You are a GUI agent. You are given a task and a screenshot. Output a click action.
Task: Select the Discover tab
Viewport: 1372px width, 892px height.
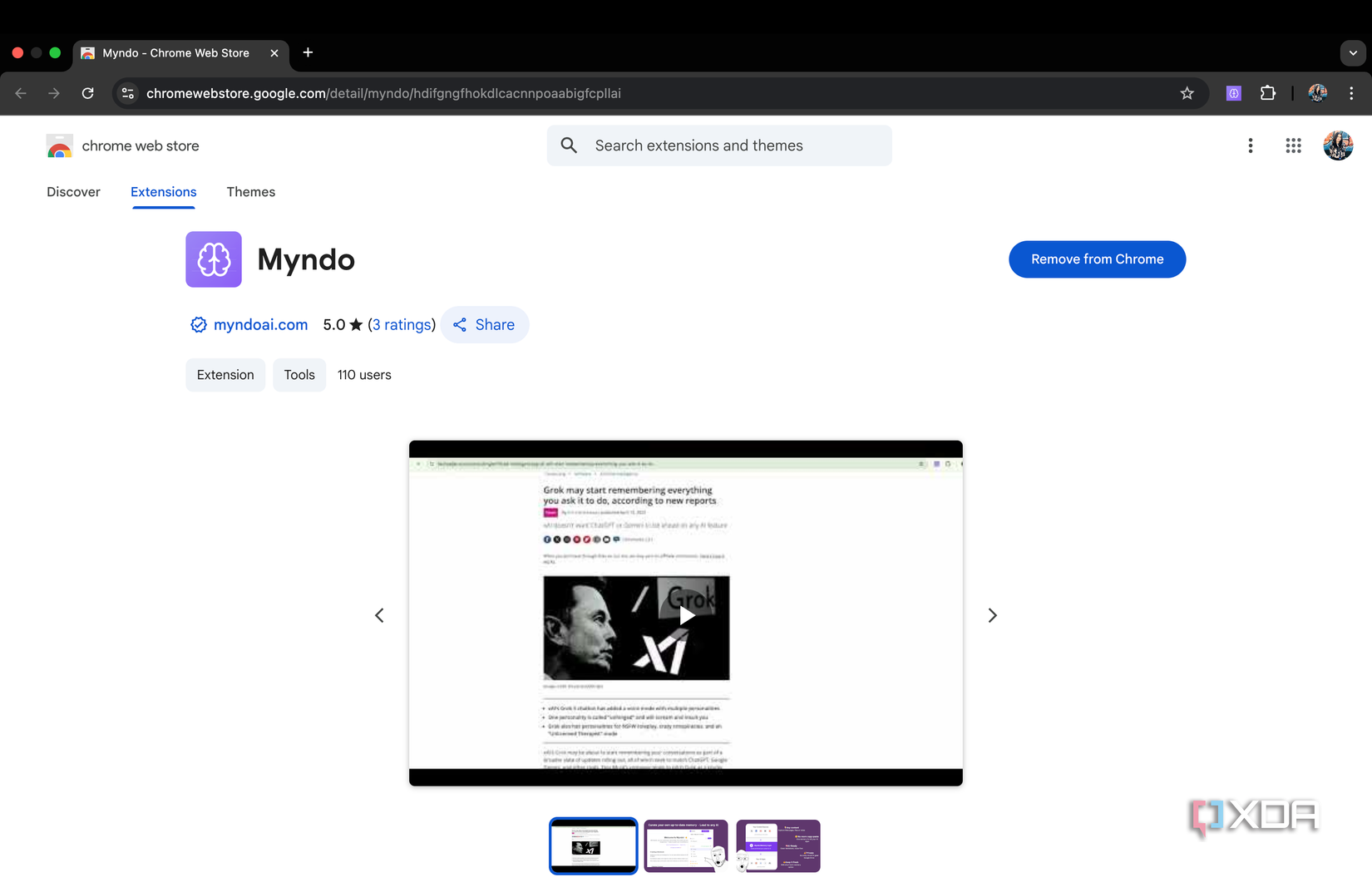[73, 192]
